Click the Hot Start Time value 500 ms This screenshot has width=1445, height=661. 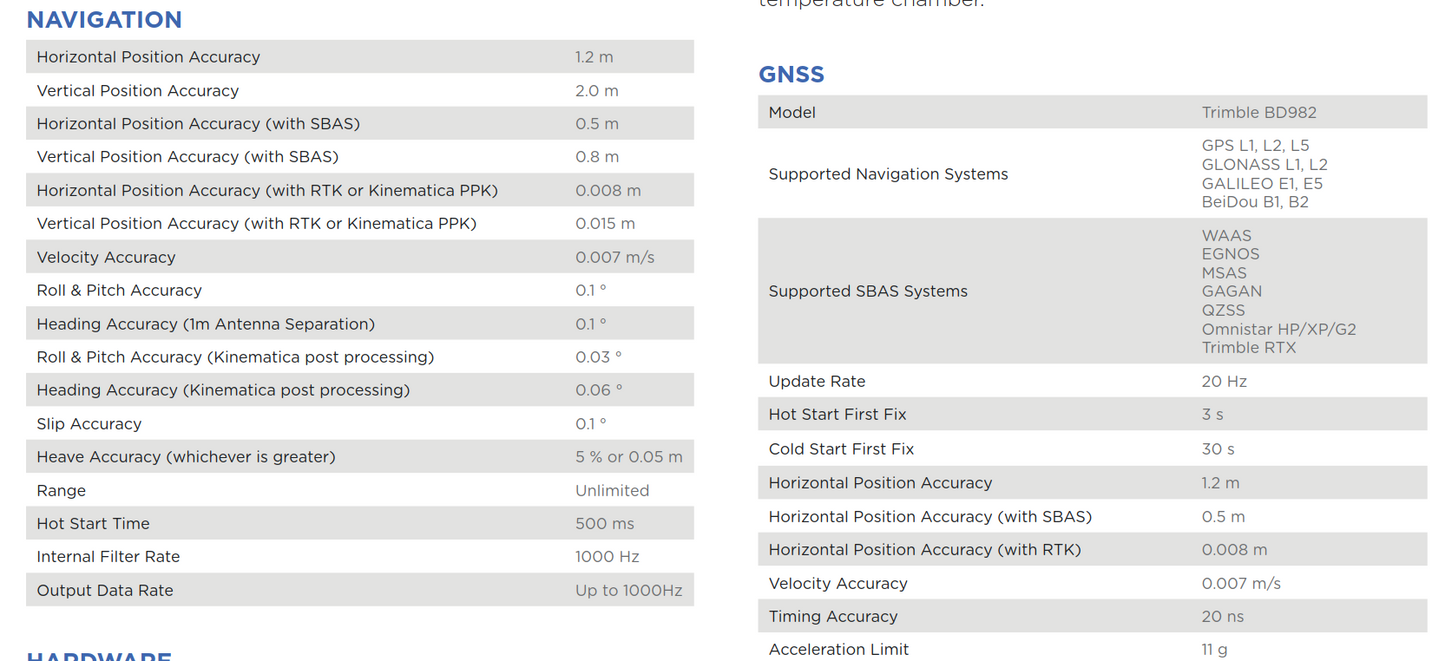pos(598,523)
